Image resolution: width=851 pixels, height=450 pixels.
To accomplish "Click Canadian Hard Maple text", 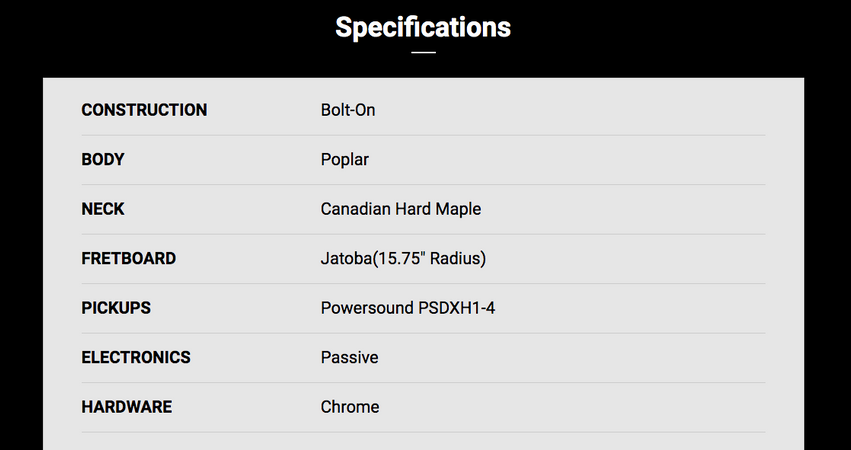I will (401, 210).
